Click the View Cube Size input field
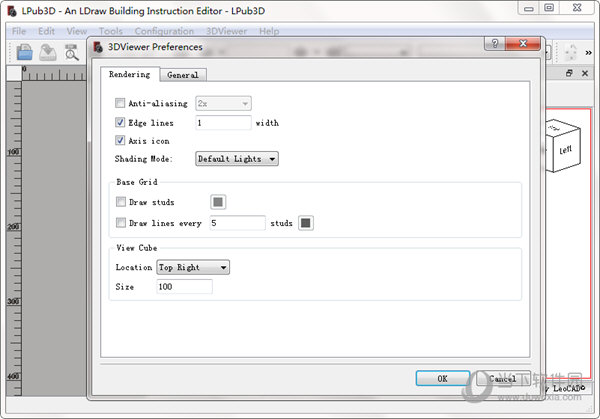The width and height of the screenshot is (600, 419). 184,287
